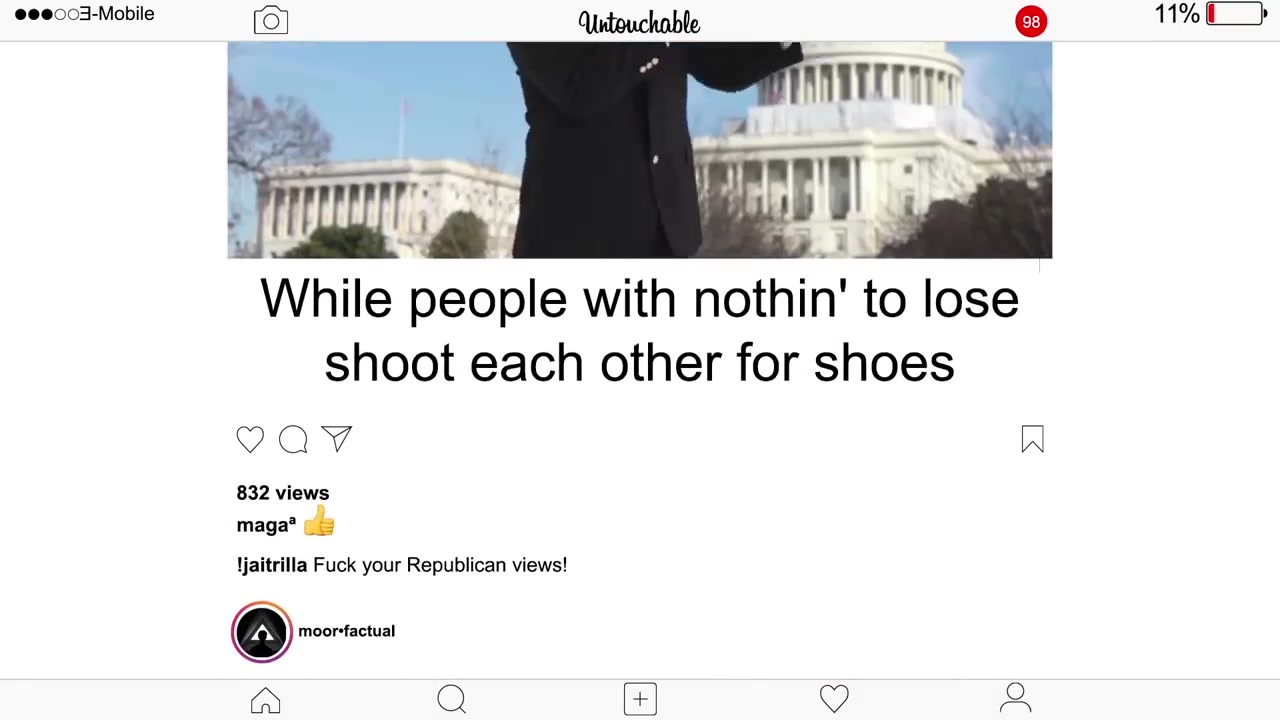
Task: Click the Untouchable title logo
Action: click(x=639, y=23)
